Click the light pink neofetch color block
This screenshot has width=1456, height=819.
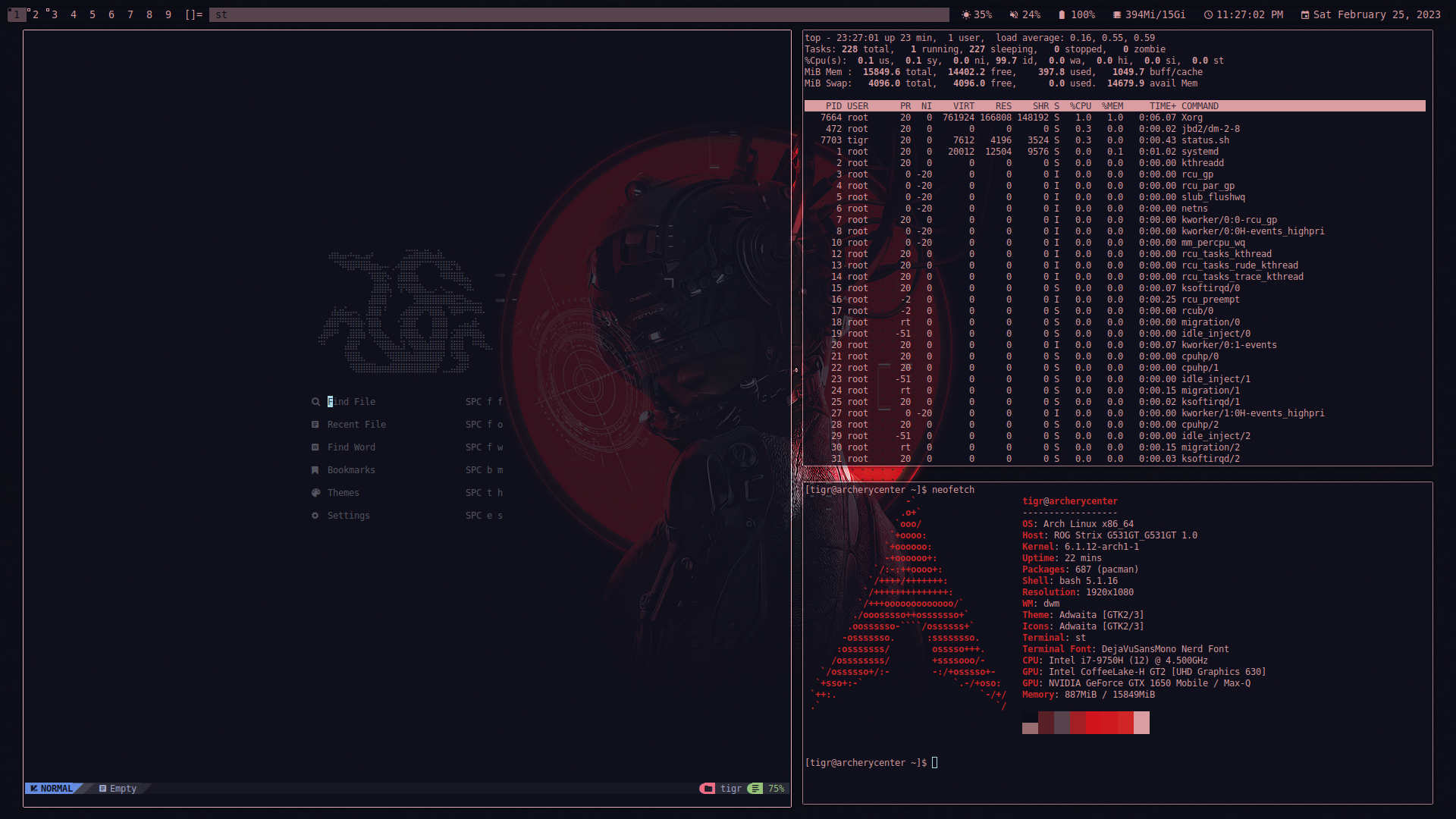pyautogui.click(x=1141, y=723)
